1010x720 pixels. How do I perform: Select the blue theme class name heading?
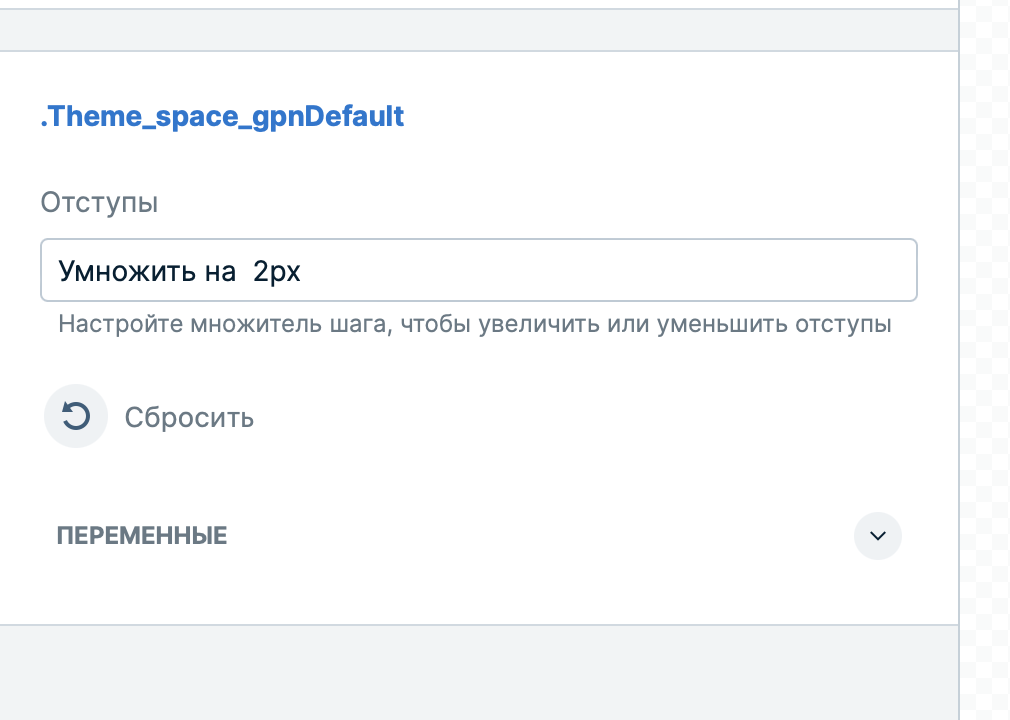(x=222, y=116)
